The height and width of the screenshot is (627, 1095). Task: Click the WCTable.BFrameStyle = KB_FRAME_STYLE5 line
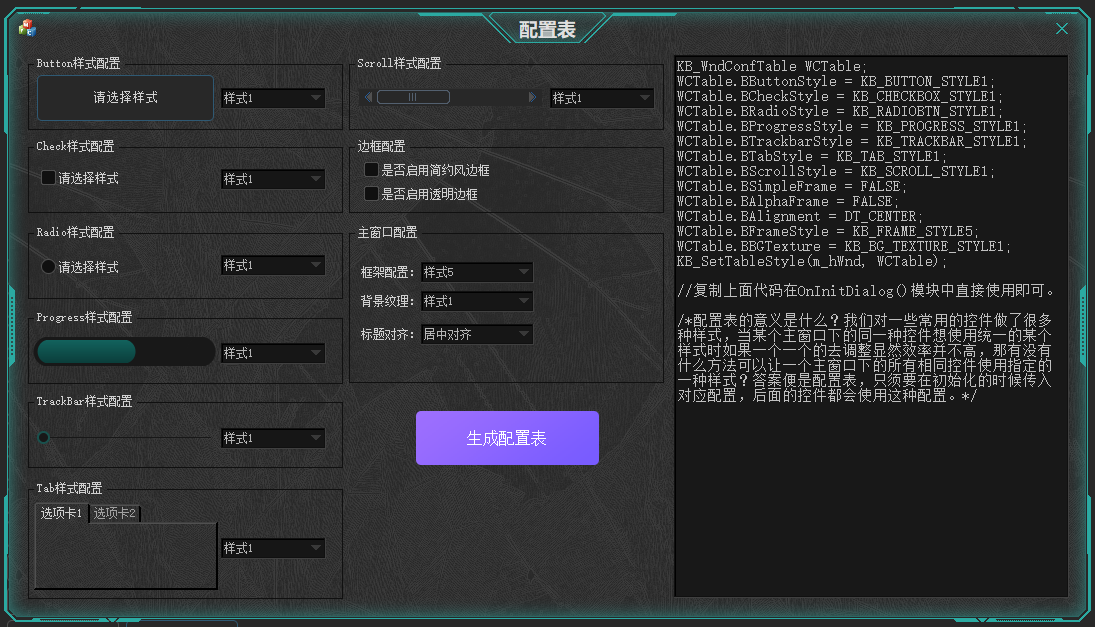pos(828,231)
